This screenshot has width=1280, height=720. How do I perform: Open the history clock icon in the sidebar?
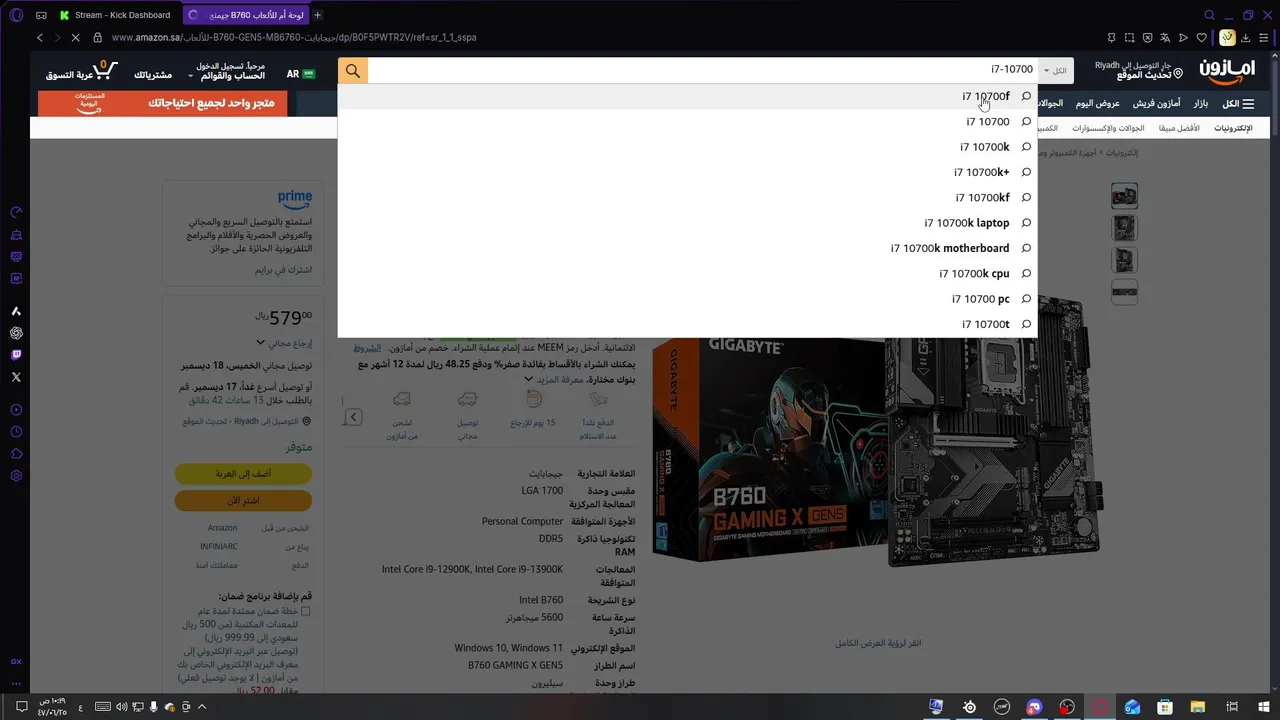16,432
